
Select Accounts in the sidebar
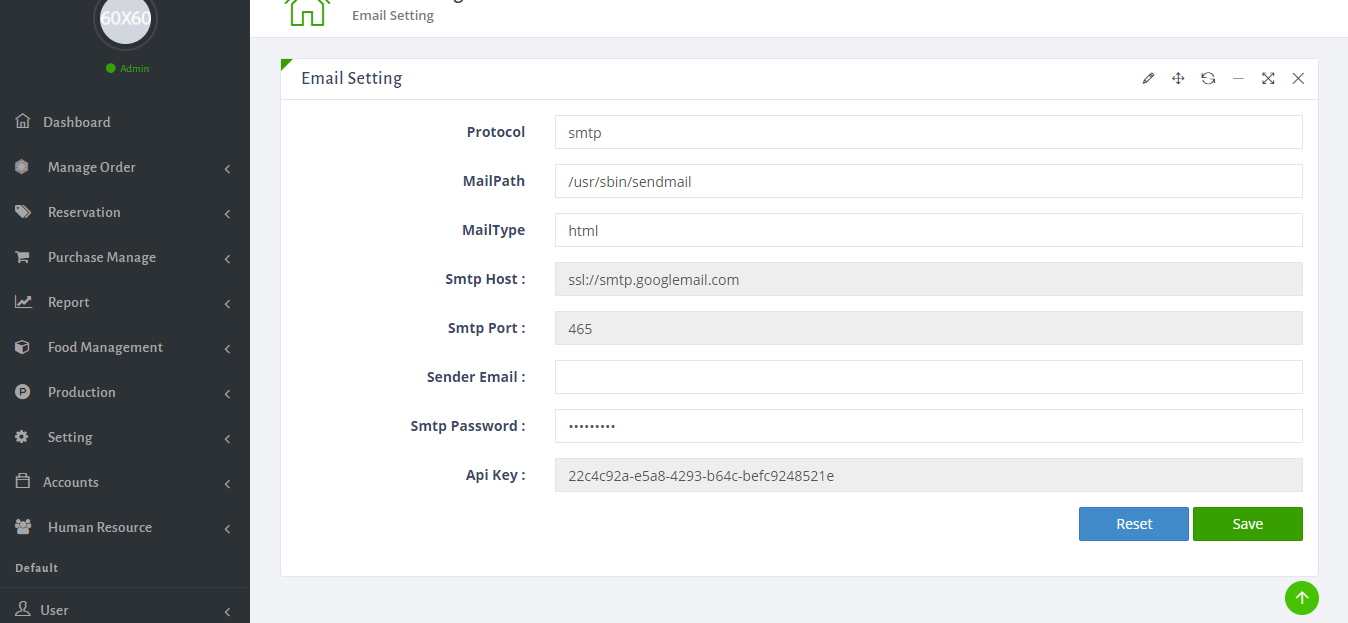point(71,482)
